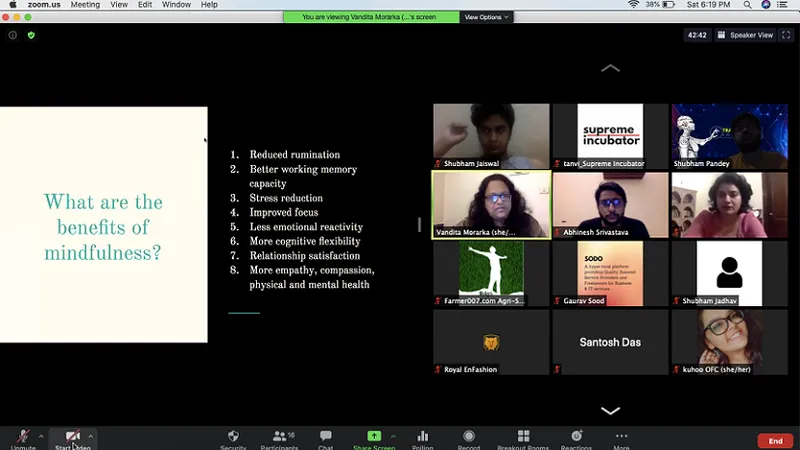Open the Reactions menu

(x=577, y=438)
